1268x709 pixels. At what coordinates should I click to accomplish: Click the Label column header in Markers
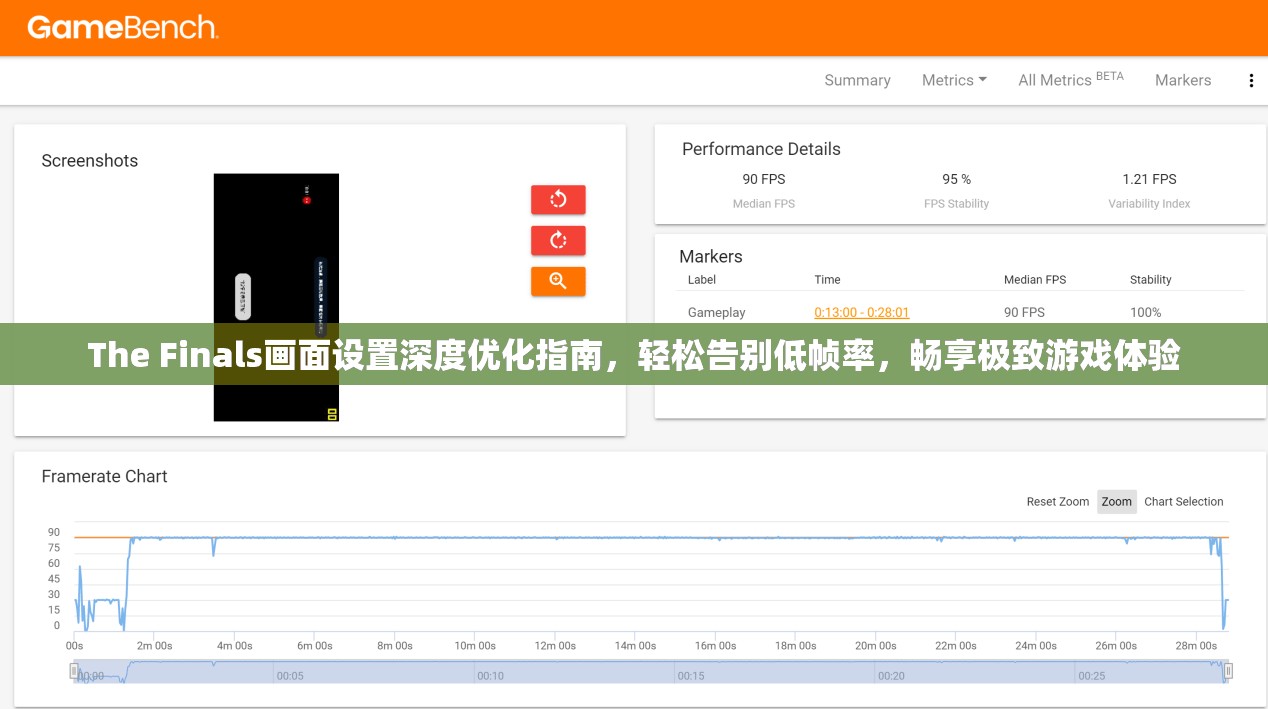[x=702, y=280]
